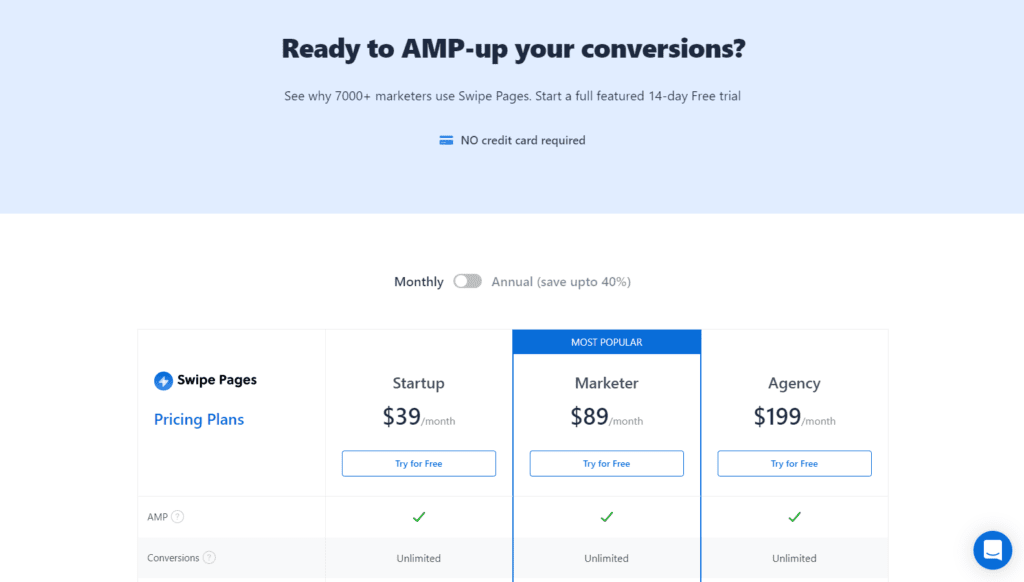The height and width of the screenshot is (582, 1024).
Task: Open the chat widget icon
Action: coord(993,550)
